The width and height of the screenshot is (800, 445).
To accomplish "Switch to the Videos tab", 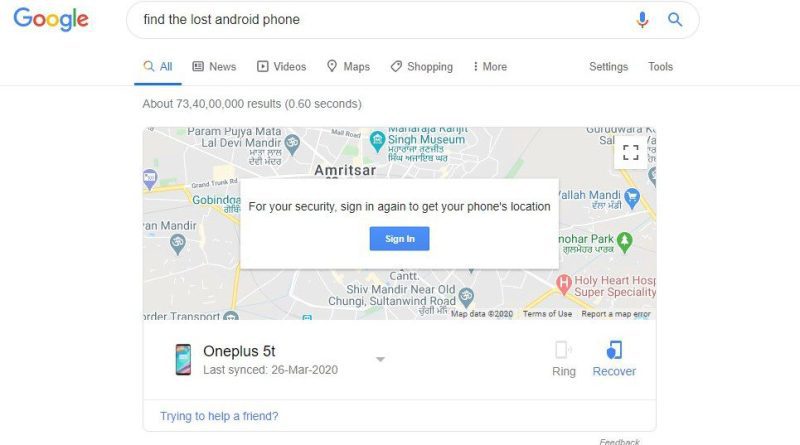I will pos(282,66).
